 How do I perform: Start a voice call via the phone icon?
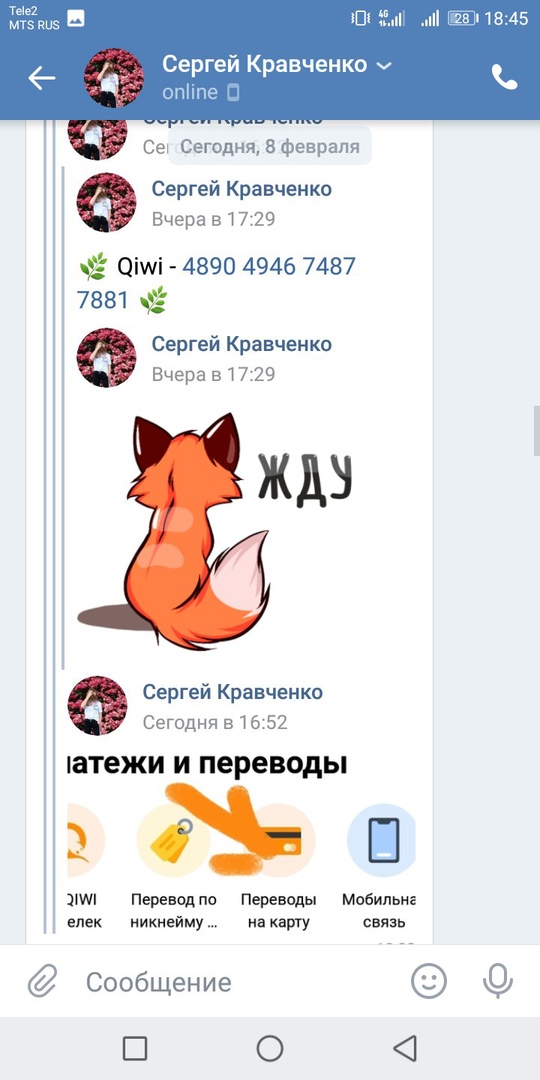504,78
